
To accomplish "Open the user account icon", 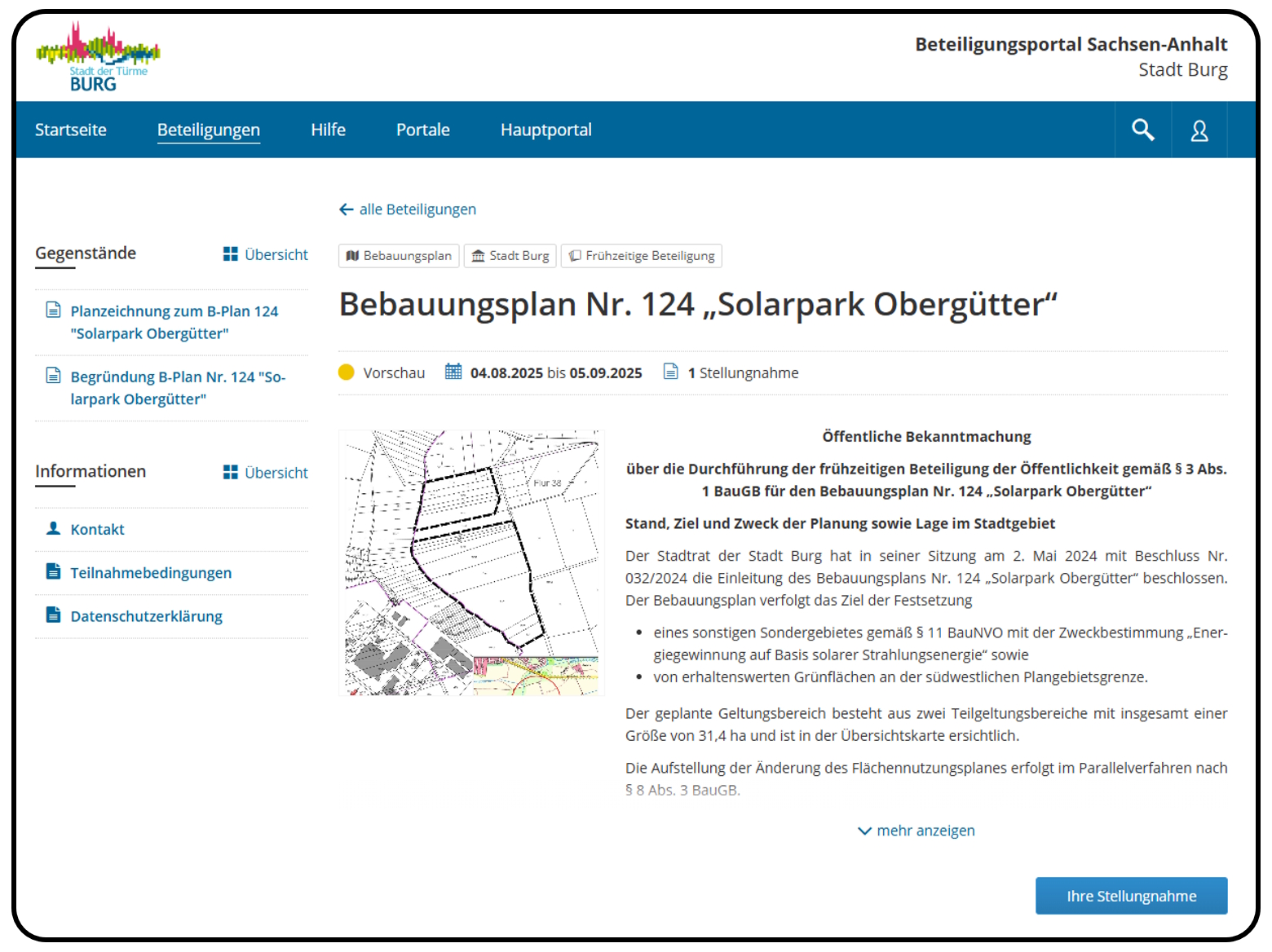I will tap(1199, 130).
